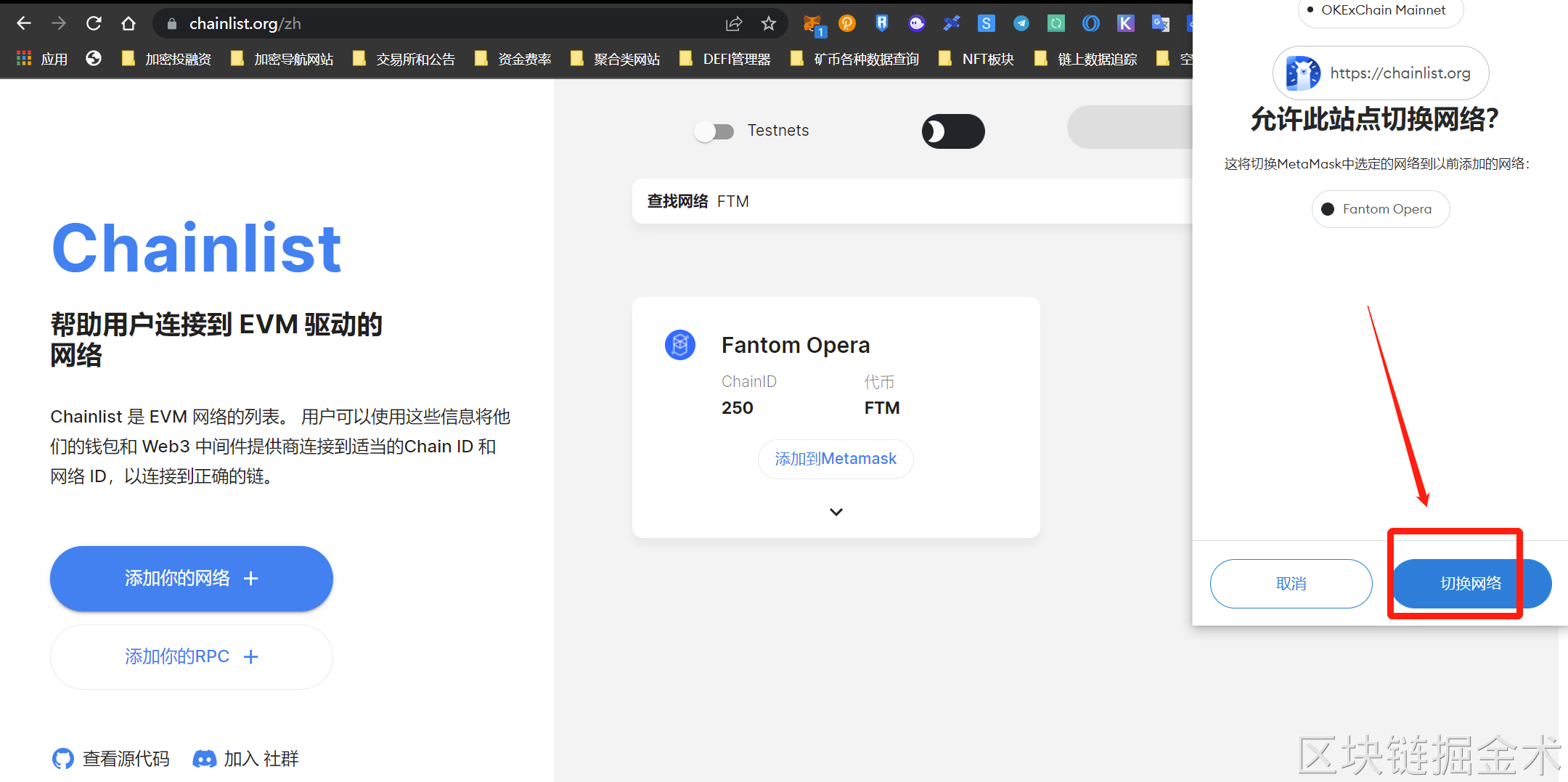Image resolution: width=1568 pixels, height=782 pixels.
Task: Open the 链上数据追踪 bookmark folder
Action: tap(1086, 59)
